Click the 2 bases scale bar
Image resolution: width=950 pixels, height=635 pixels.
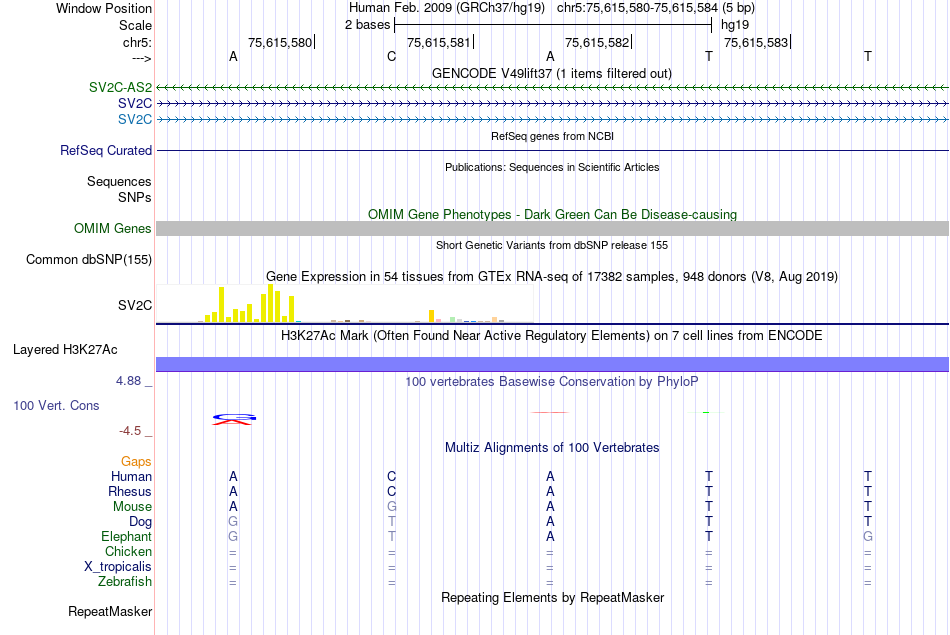tap(553, 25)
